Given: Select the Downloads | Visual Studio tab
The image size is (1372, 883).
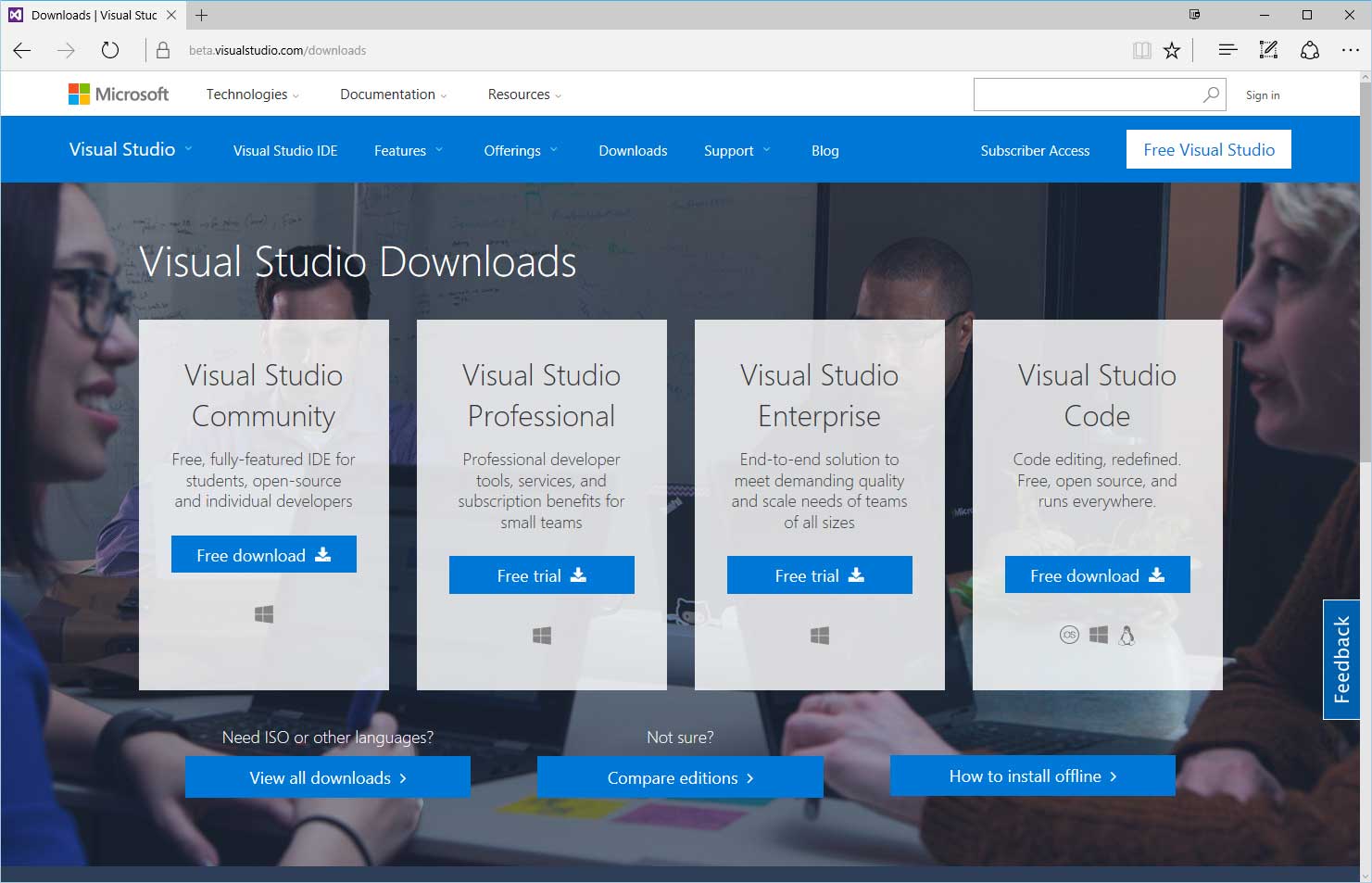Looking at the screenshot, I should click(94, 15).
